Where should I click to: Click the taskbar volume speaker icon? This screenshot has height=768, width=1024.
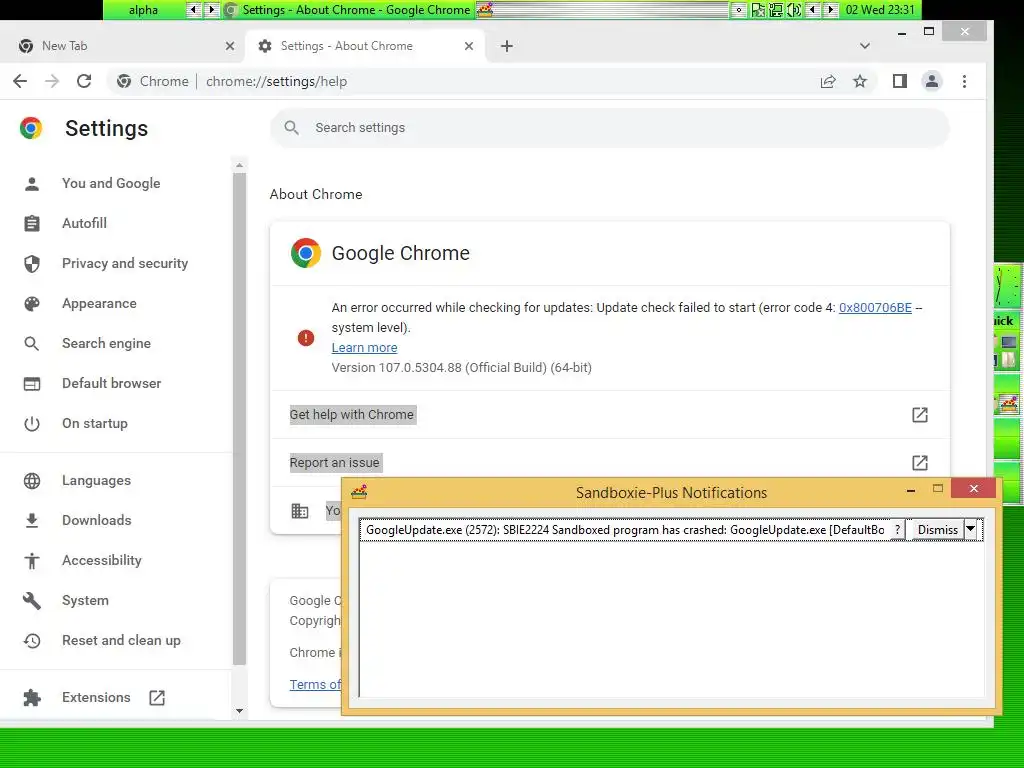794,10
